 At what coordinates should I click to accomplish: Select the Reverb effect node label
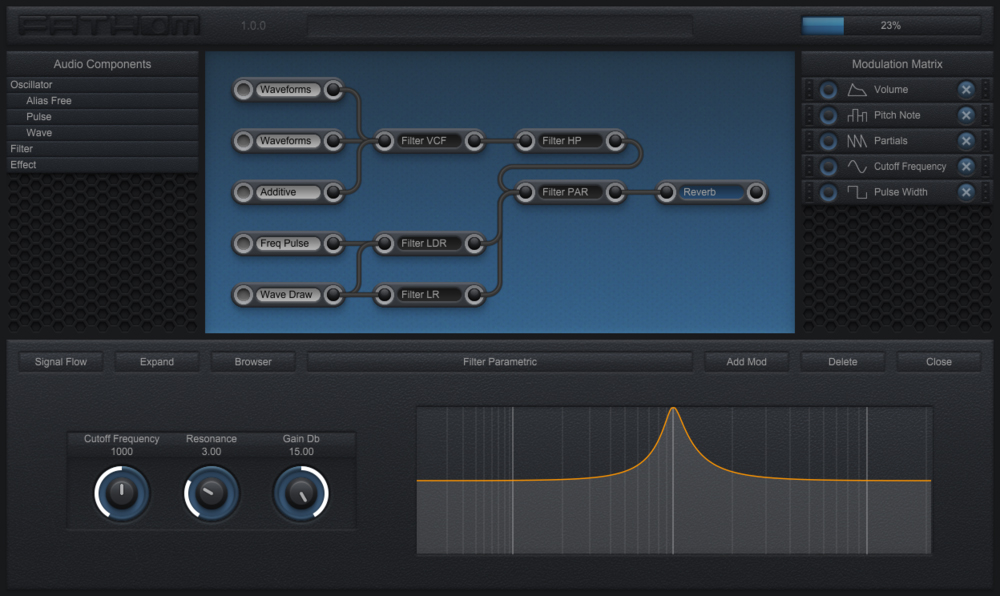pos(710,192)
